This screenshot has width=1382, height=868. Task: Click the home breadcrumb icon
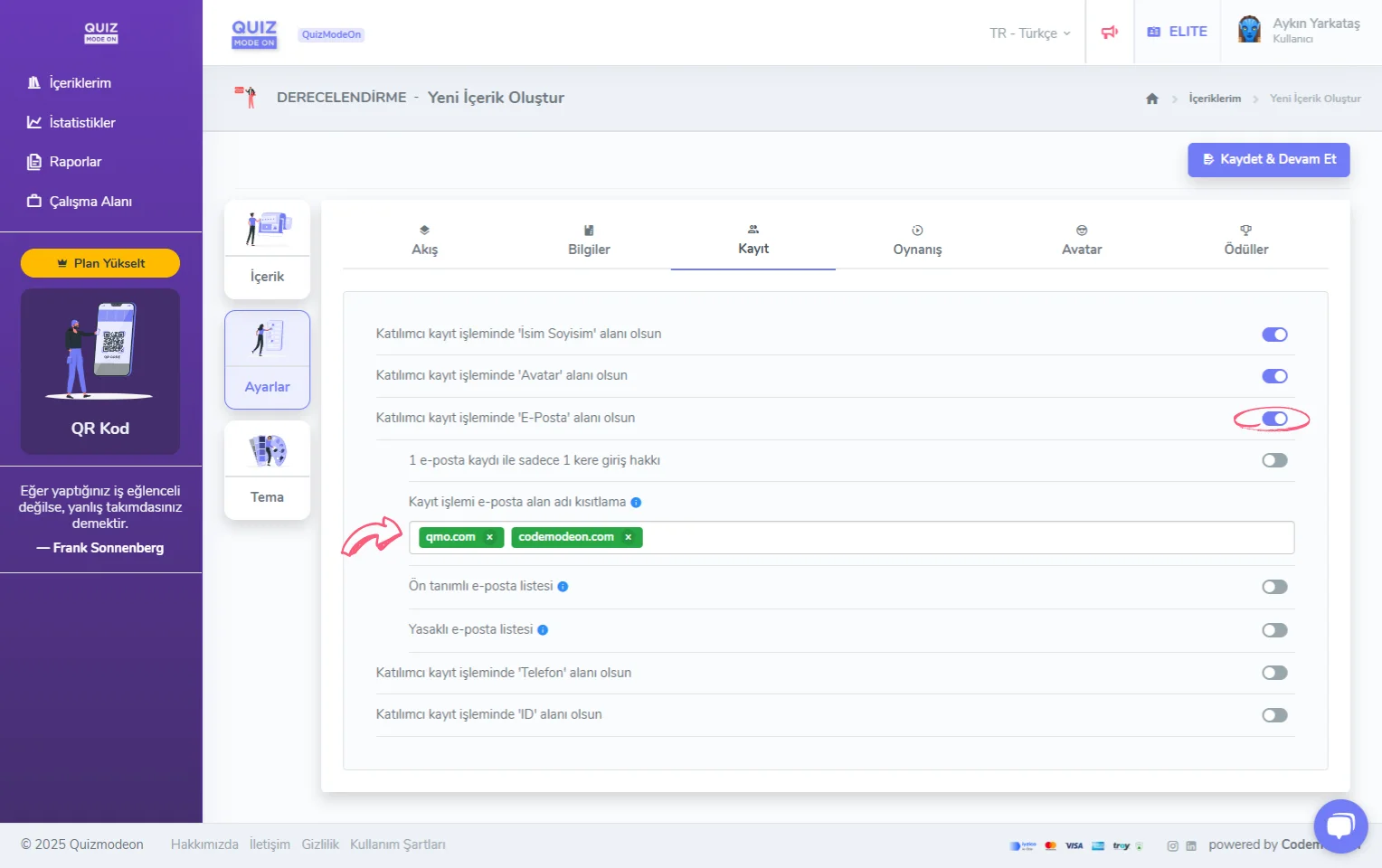point(1151,99)
